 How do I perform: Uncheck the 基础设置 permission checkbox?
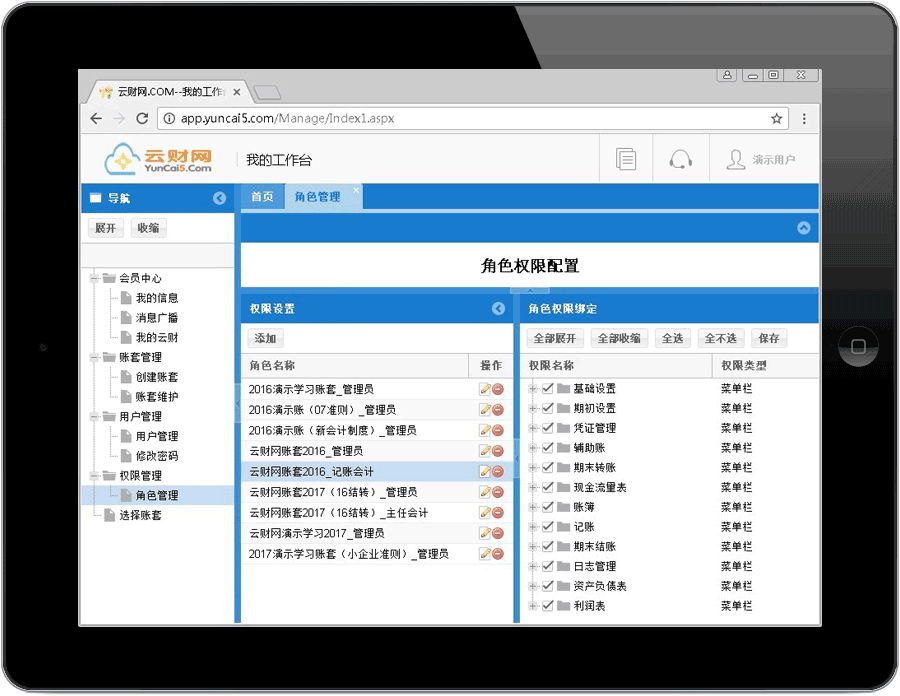pos(548,388)
